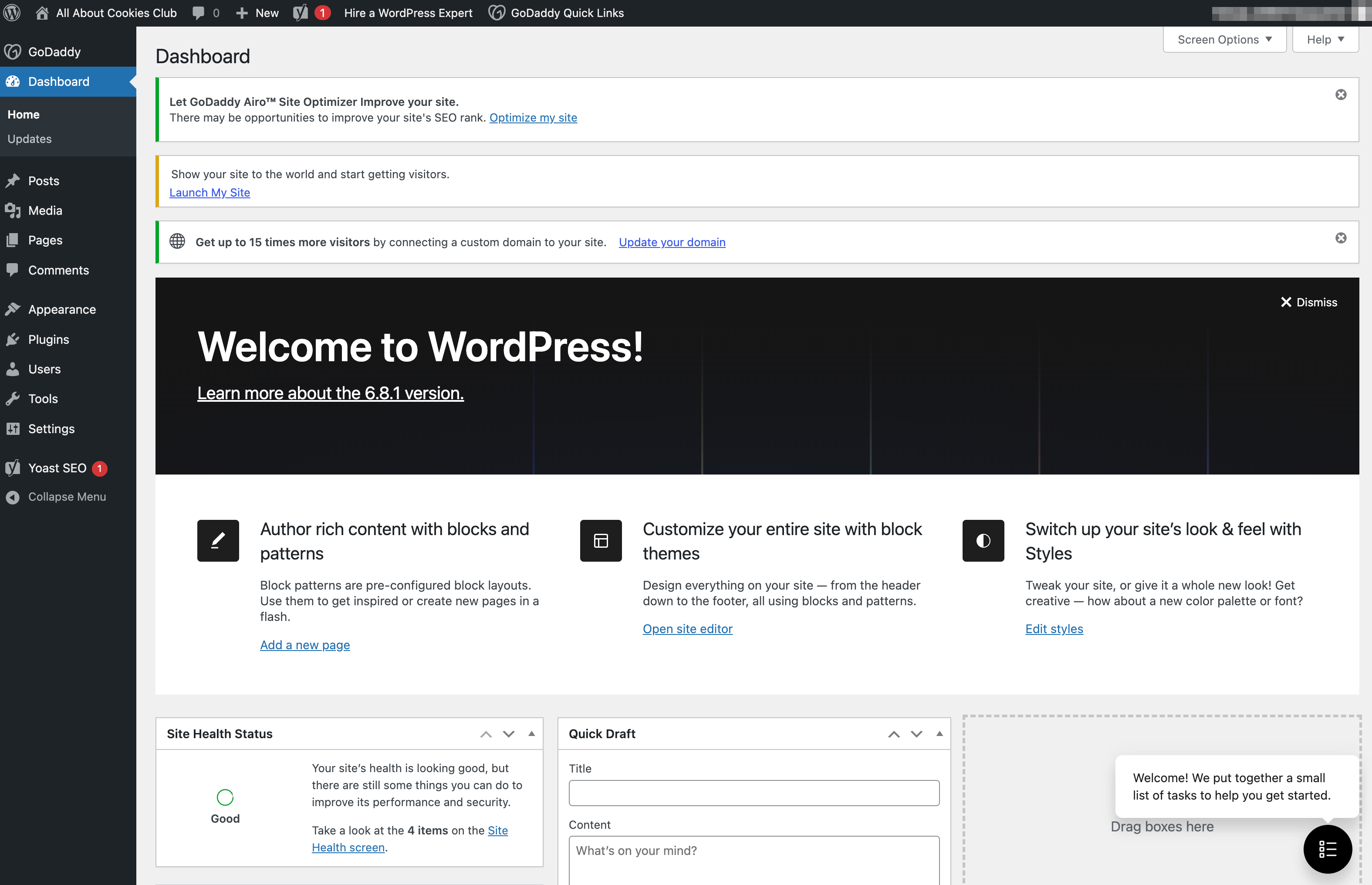Click the Edit styles link
1372x885 pixels.
(1054, 629)
